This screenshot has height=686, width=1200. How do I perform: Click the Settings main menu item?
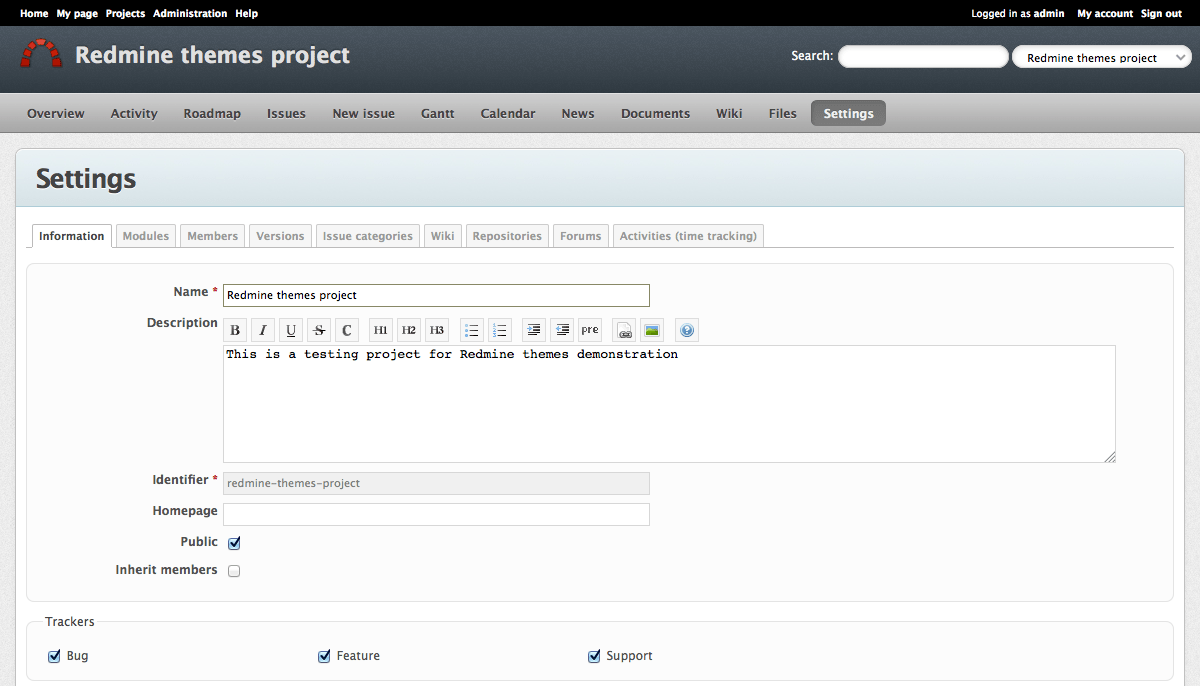coord(848,114)
